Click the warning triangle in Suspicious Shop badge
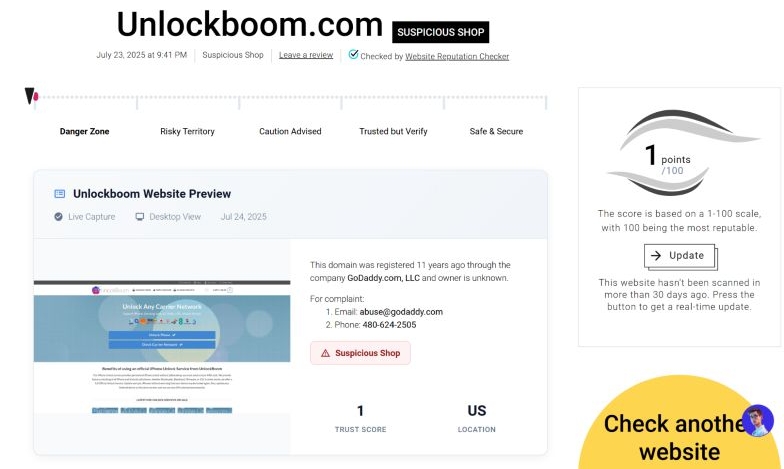The height and width of the screenshot is (469, 784). 325,353
